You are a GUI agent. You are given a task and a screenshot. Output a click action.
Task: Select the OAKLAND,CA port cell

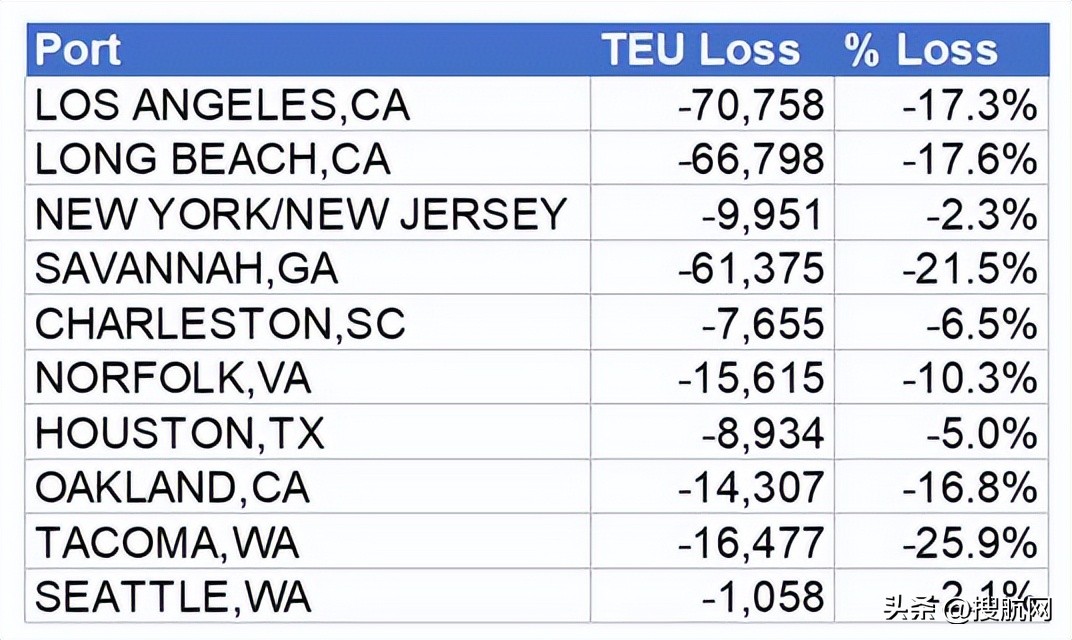point(172,488)
